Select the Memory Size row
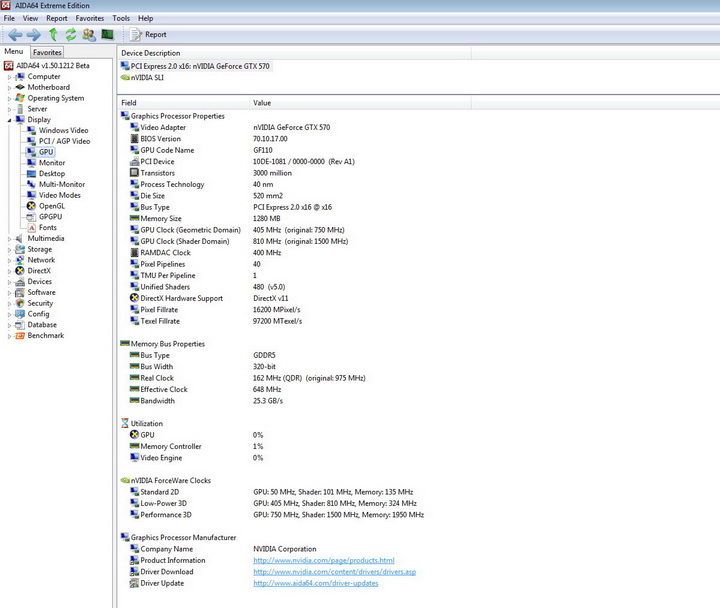Image resolution: width=720 pixels, height=608 pixels. [205, 219]
